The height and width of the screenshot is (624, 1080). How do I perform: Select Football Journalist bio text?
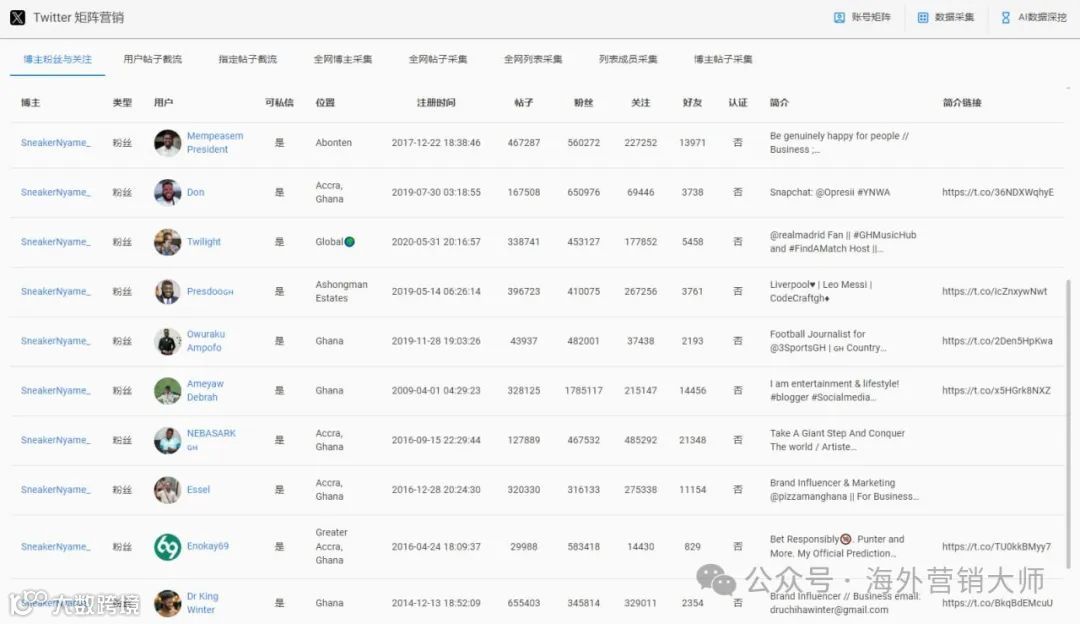pyautogui.click(x=828, y=341)
